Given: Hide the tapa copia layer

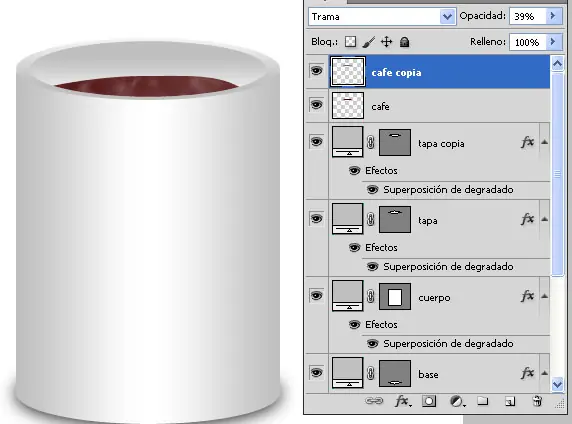Looking at the screenshot, I should pos(316,142).
